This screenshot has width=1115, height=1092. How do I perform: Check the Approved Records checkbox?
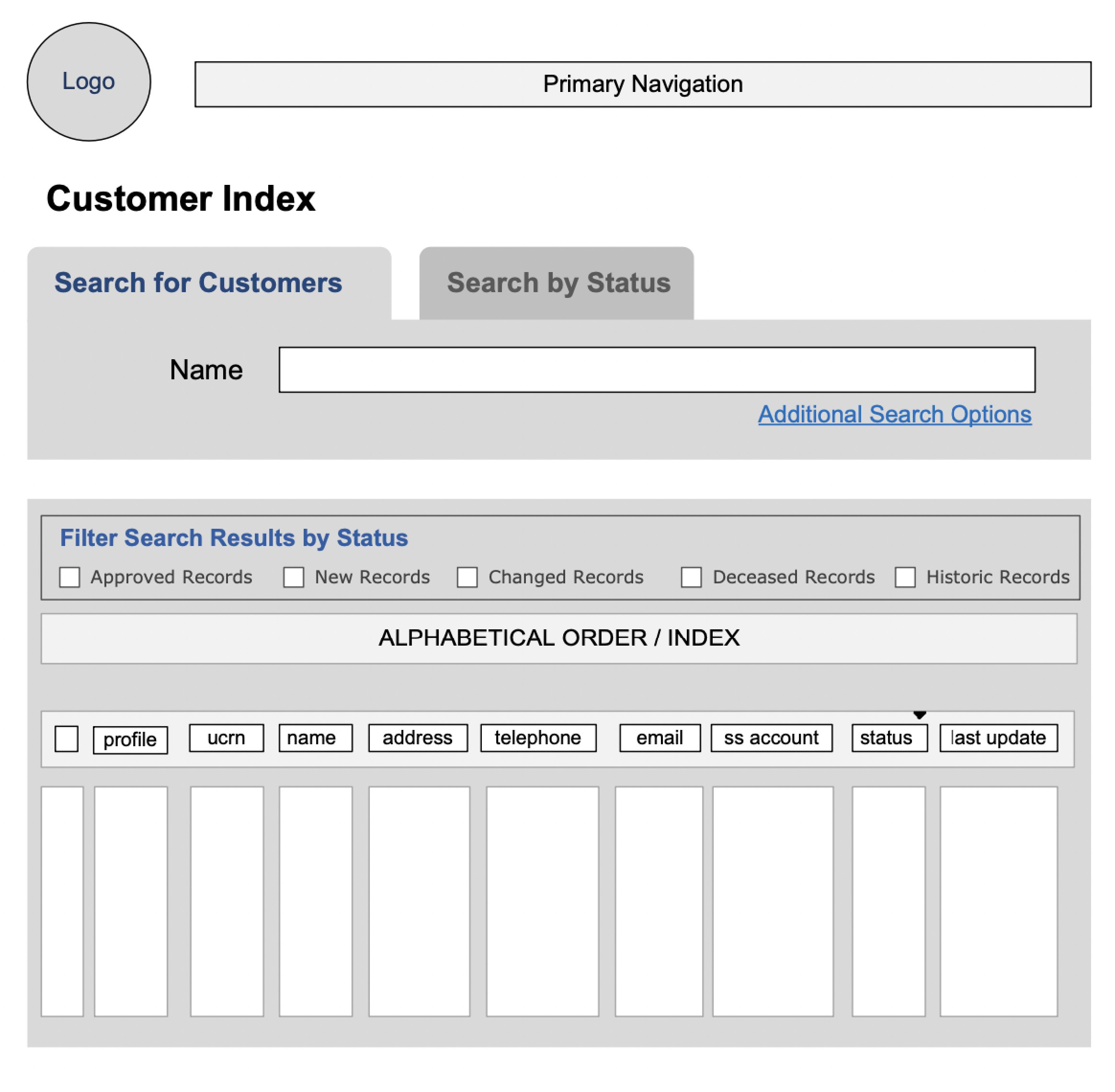[69, 576]
